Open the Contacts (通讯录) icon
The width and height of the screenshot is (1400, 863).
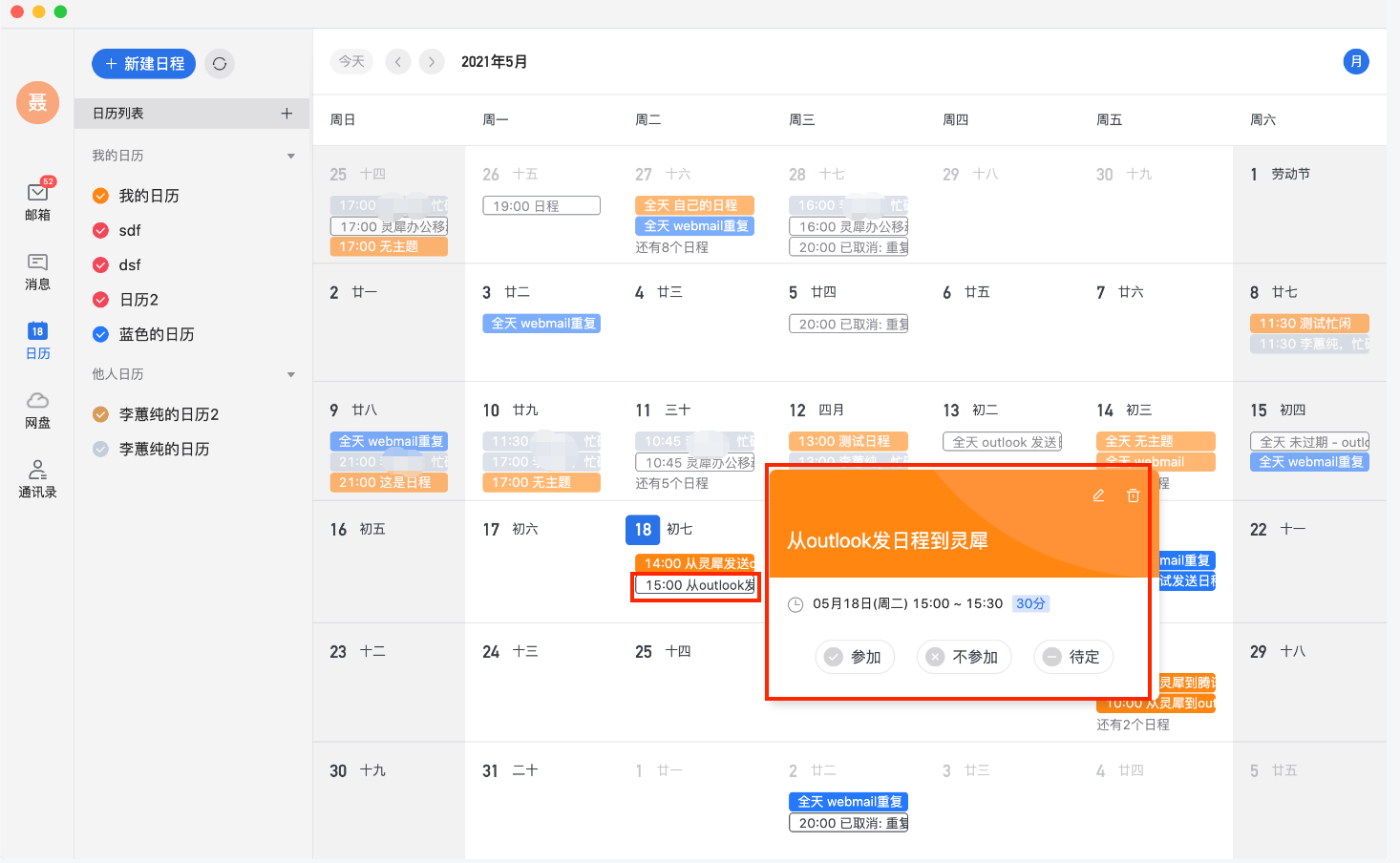(x=37, y=478)
